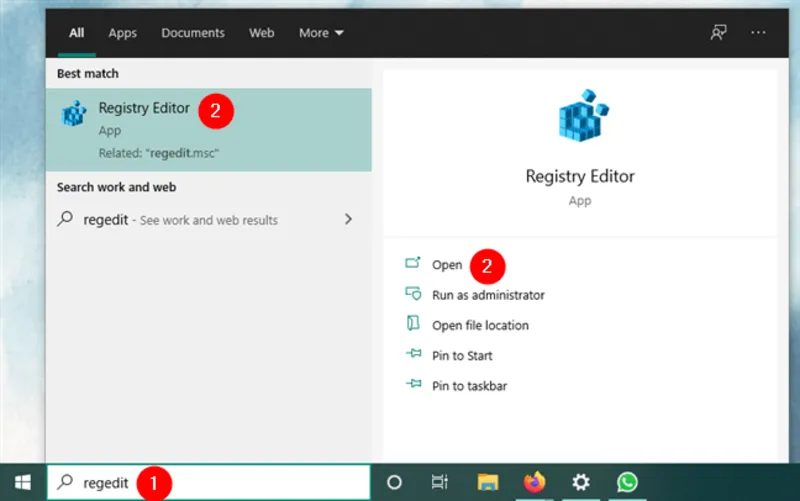Image resolution: width=800 pixels, height=501 pixels.
Task: Open Settings gear on the taskbar
Action: pyautogui.click(x=581, y=481)
